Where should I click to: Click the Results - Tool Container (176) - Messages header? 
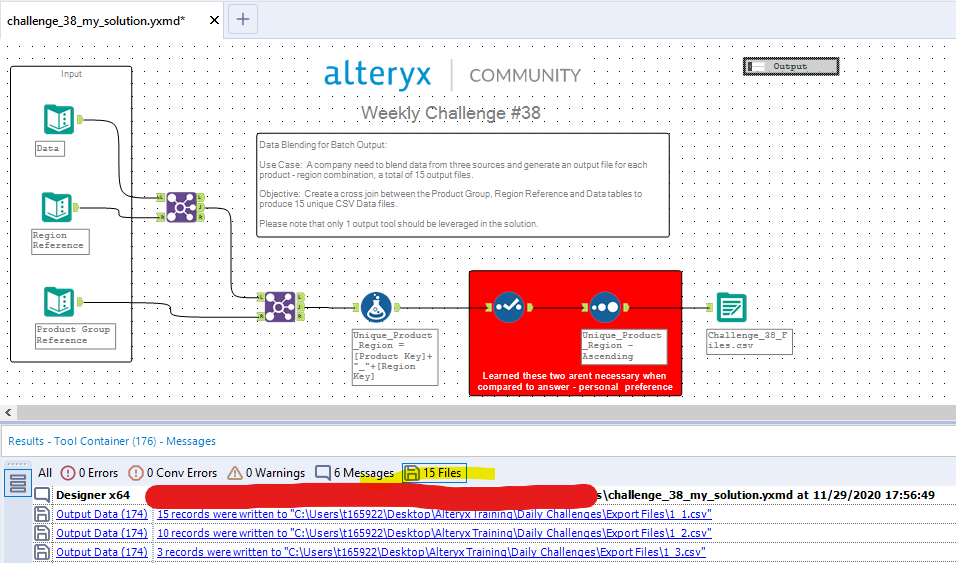tap(112, 441)
